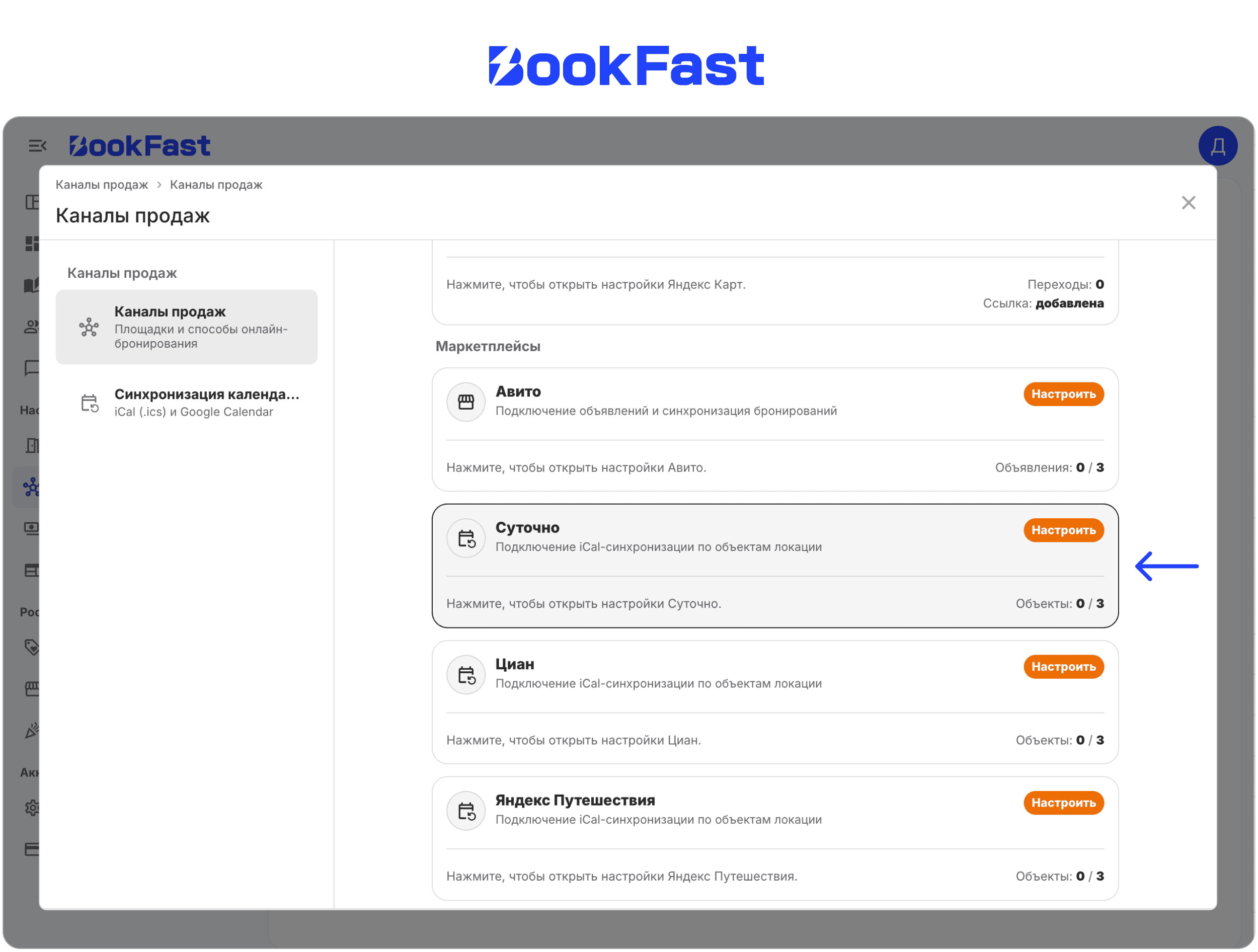Click table rows icon below monitor icon
This screenshot has width=1258, height=952.
tap(32, 571)
